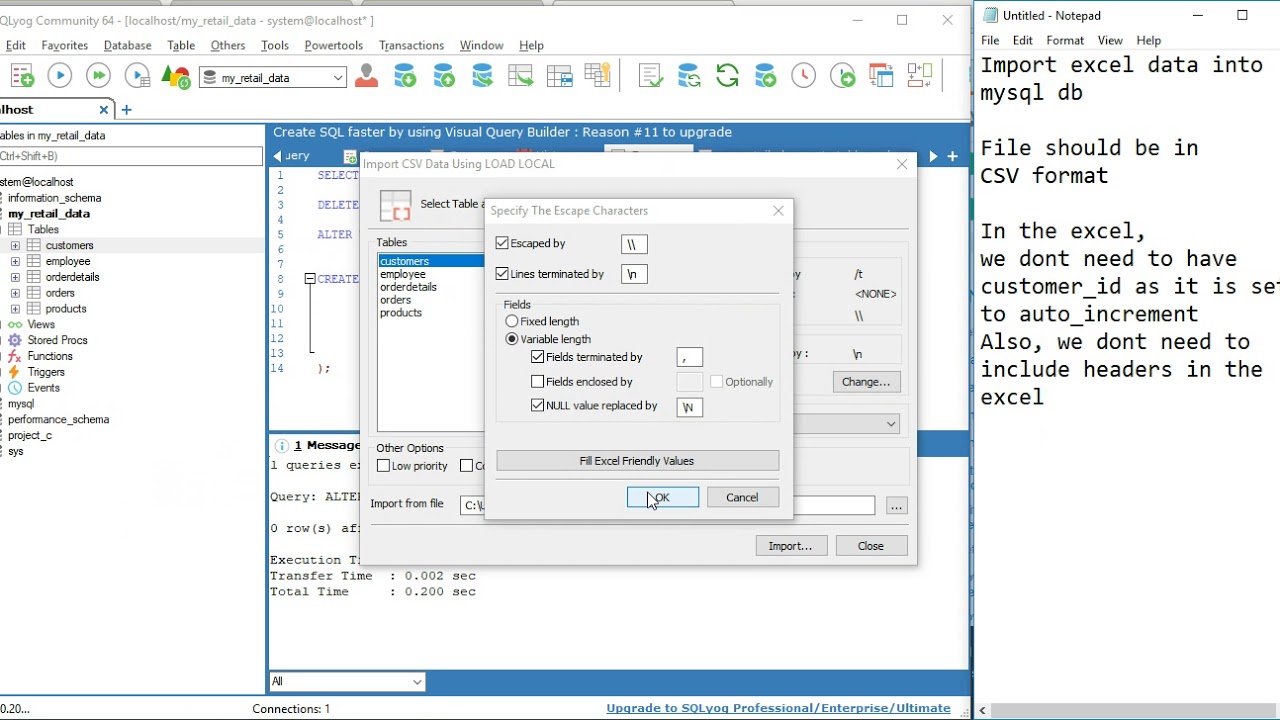Viewport: 1280px width, 720px height.
Task: Click the Views glasses icon in tree
Action: click(x=15, y=325)
